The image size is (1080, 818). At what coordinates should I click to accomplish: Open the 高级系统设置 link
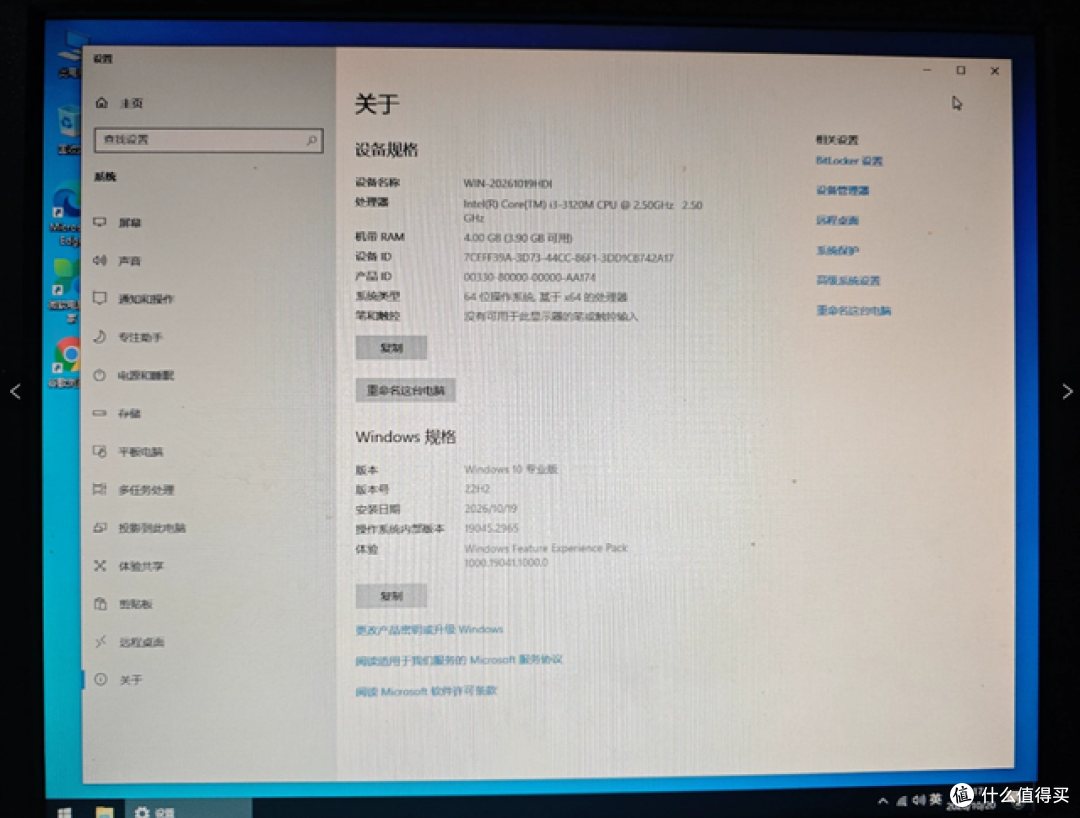tap(848, 280)
